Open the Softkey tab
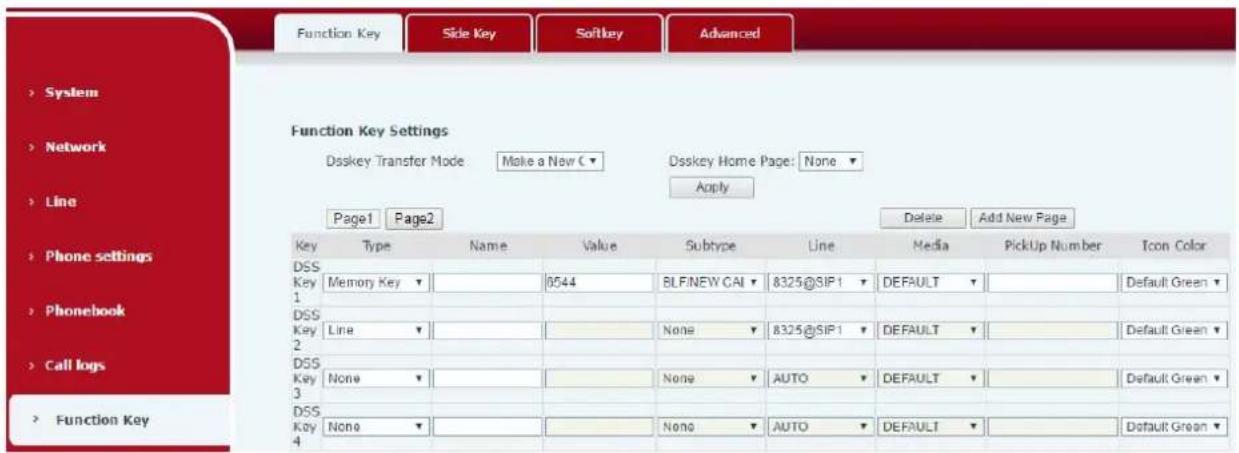 [599, 33]
